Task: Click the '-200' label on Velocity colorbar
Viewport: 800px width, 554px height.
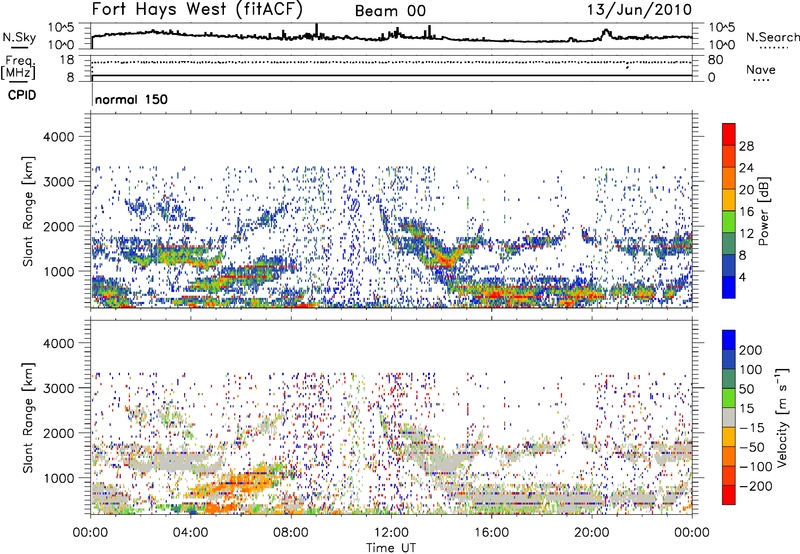Action: pos(756,486)
